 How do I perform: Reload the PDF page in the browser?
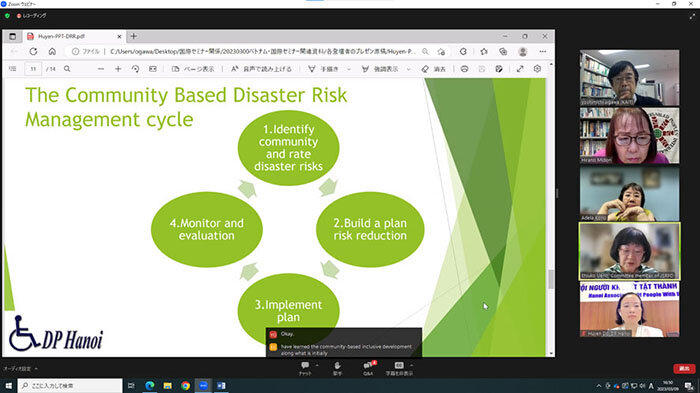tap(33, 52)
